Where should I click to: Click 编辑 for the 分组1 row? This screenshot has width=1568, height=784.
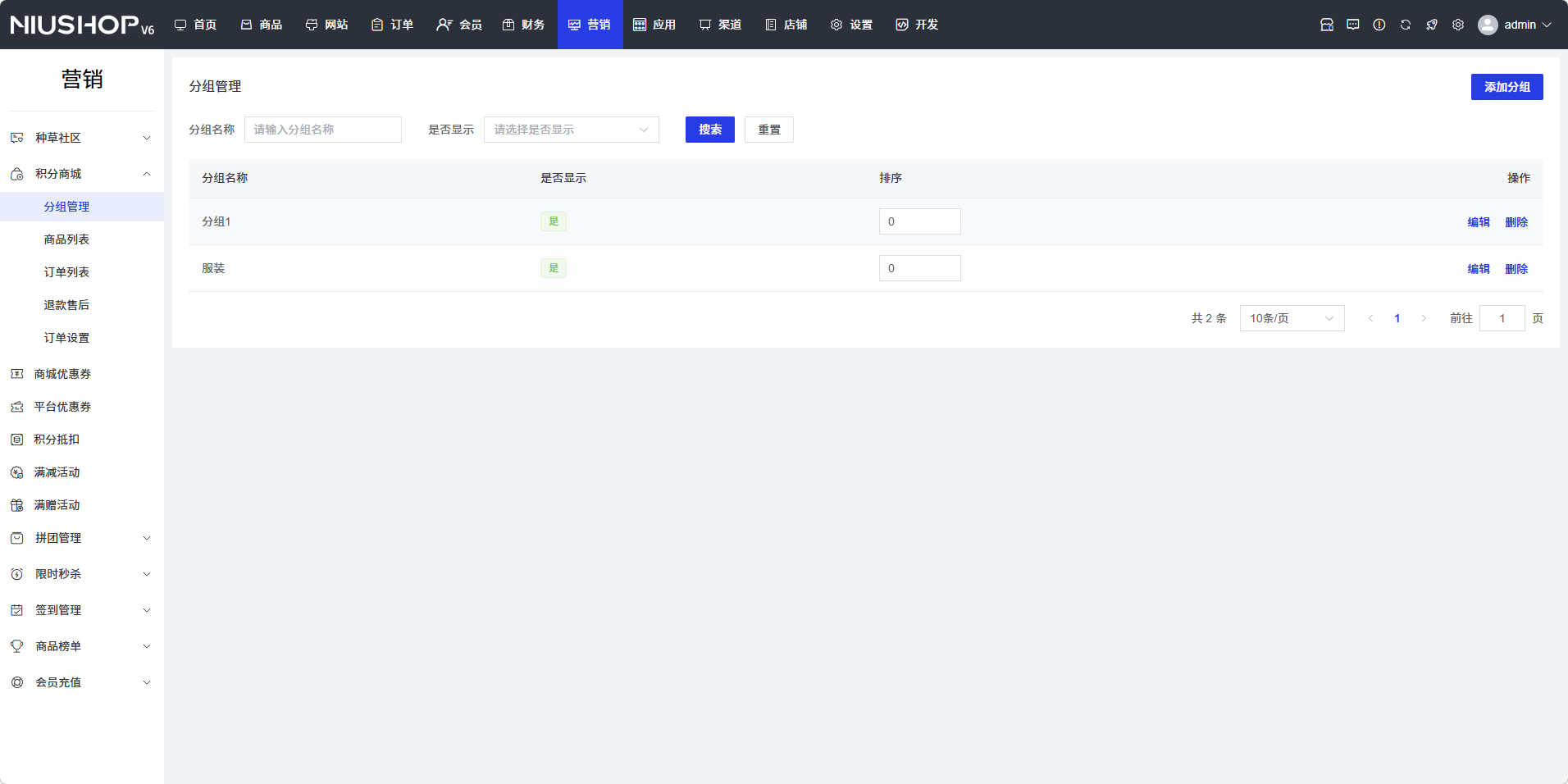point(1478,222)
